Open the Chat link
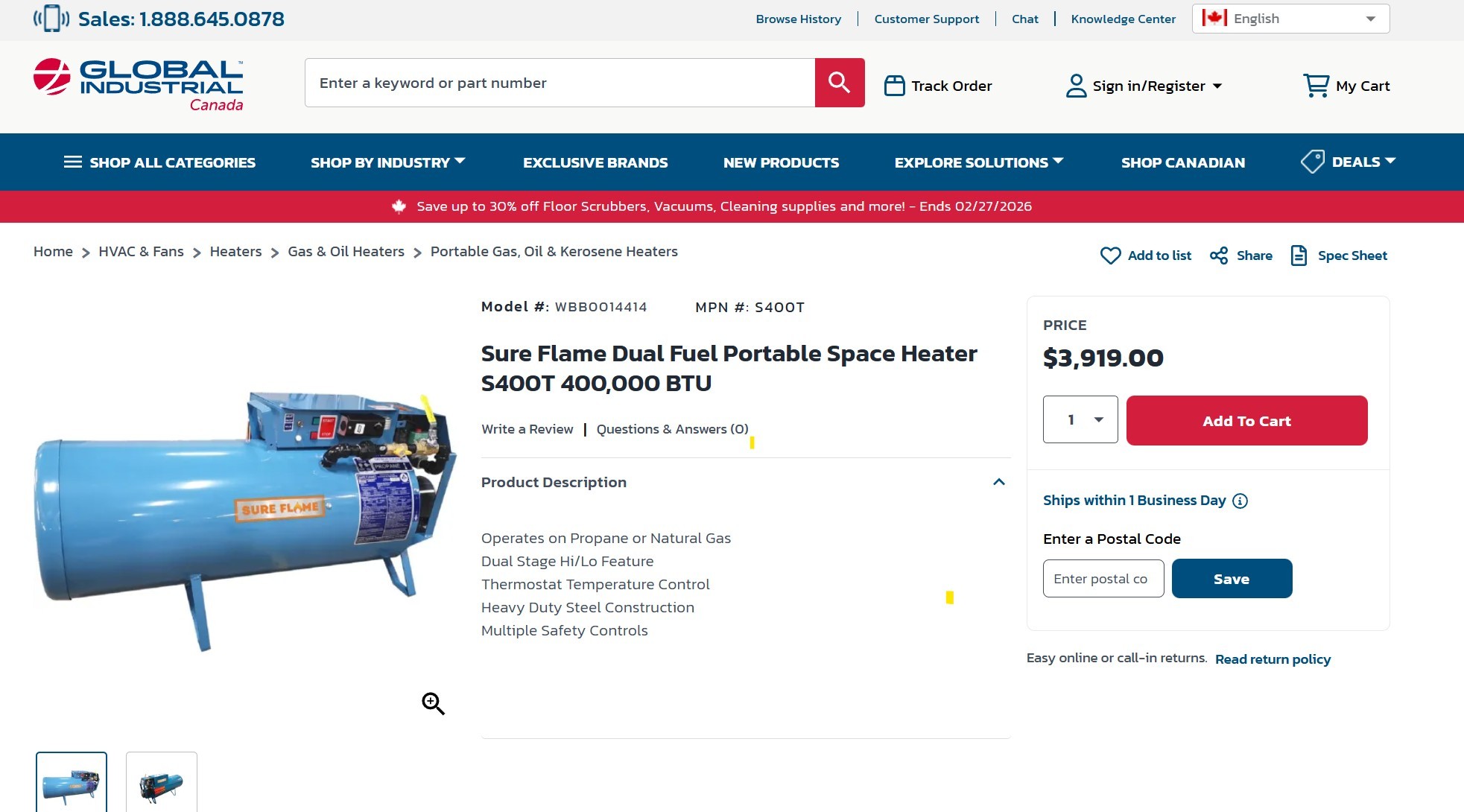 point(1024,19)
